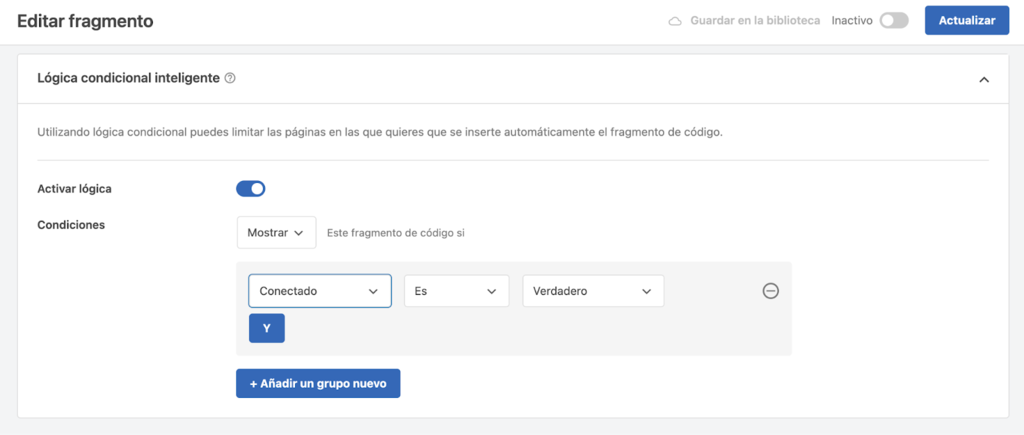Image resolution: width=1024 pixels, height=435 pixels.
Task: Remove the condition row with minus icon
Action: point(770,291)
